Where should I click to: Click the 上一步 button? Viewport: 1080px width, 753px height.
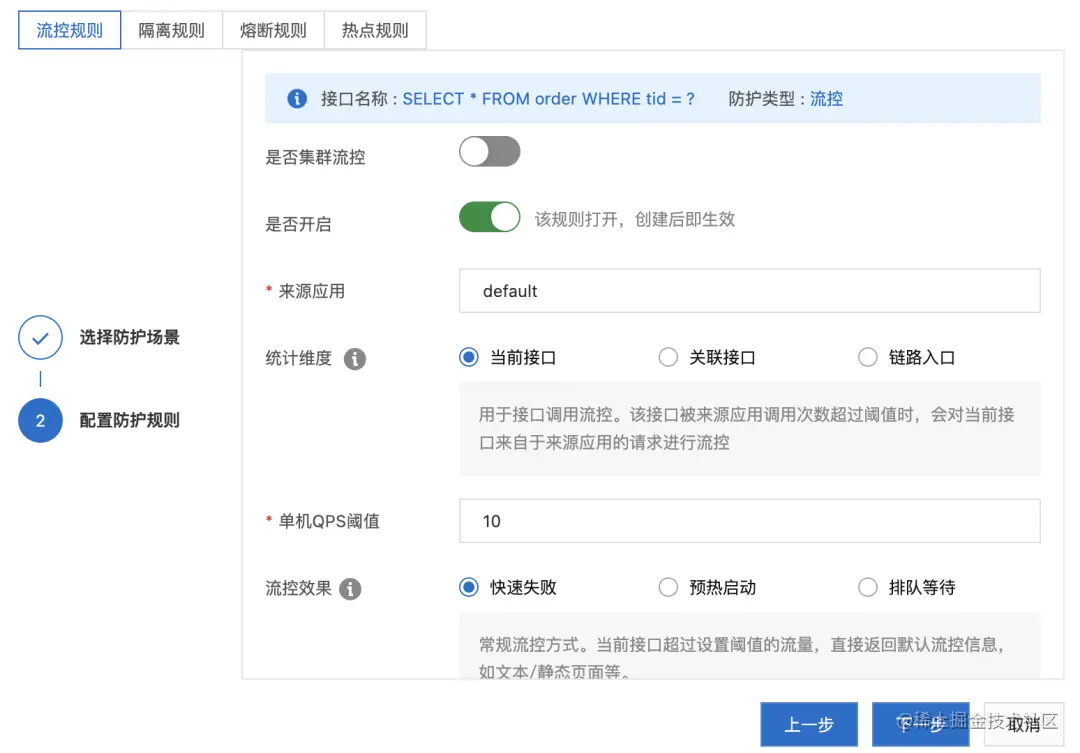coord(809,724)
